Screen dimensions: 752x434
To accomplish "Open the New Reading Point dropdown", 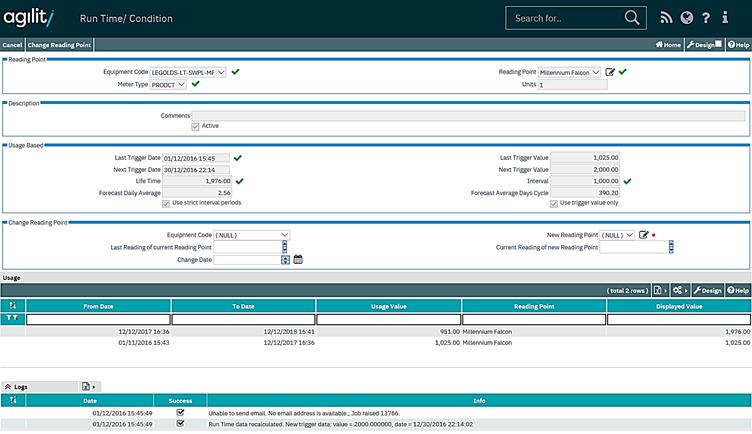I will (617, 235).
